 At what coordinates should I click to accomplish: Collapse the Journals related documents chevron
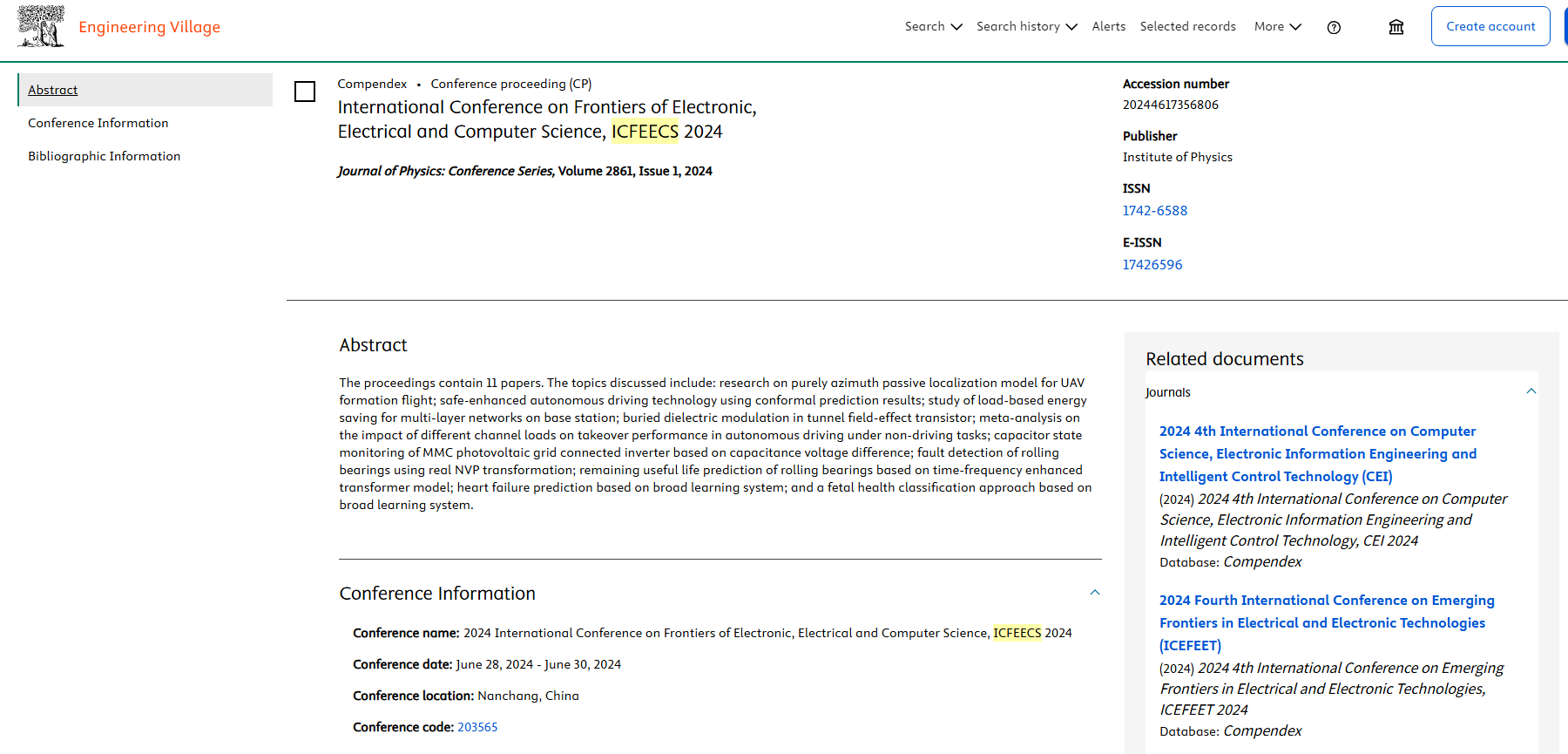(1531, 391)
